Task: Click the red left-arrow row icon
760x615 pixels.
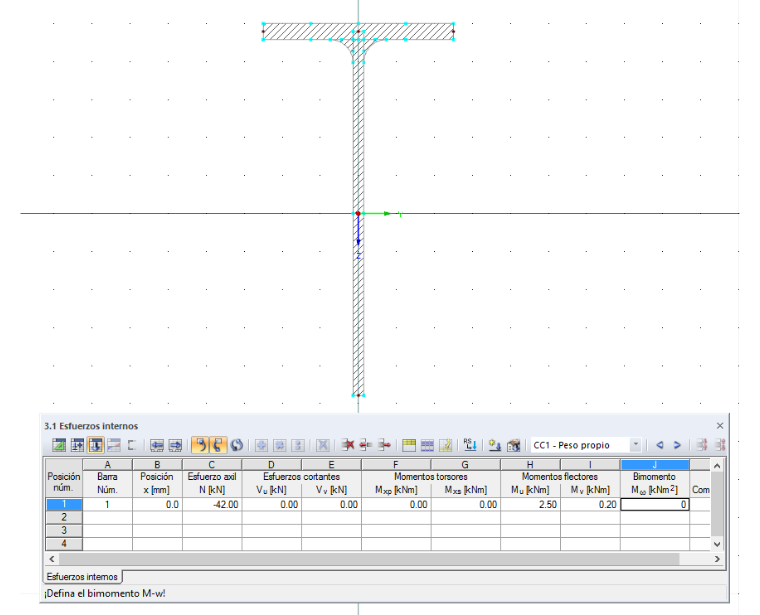Action: point(366,445)
